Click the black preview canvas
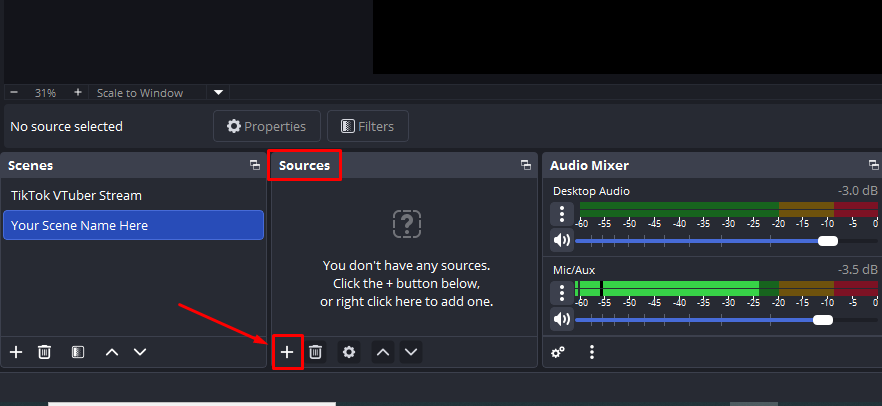Image resolution: width=882 pixels, height=406 pixels. 627,37
